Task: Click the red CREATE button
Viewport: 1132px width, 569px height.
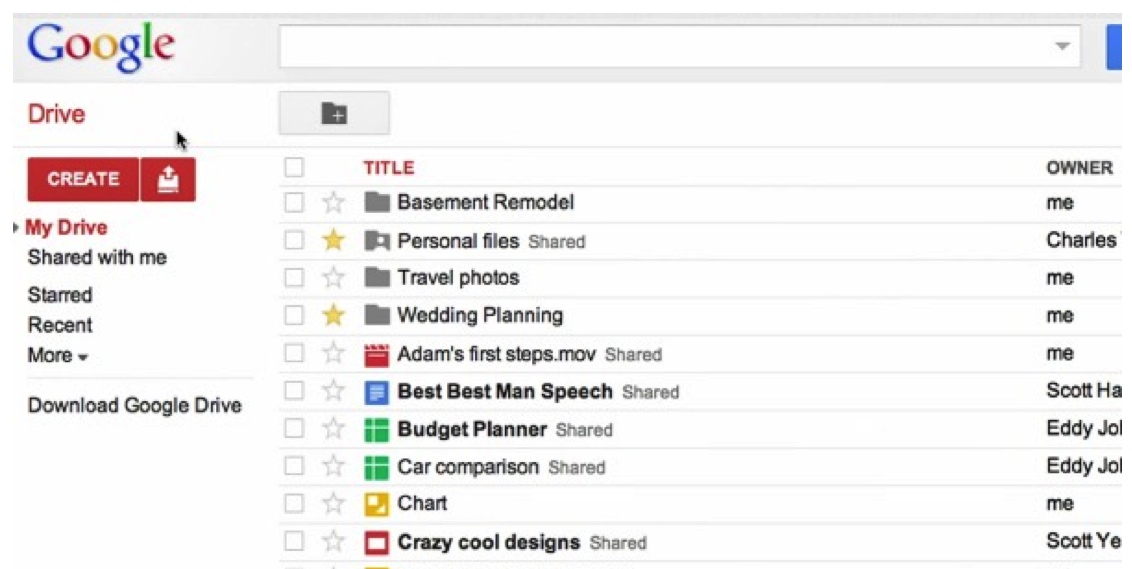Action: (x=83, y=179)
